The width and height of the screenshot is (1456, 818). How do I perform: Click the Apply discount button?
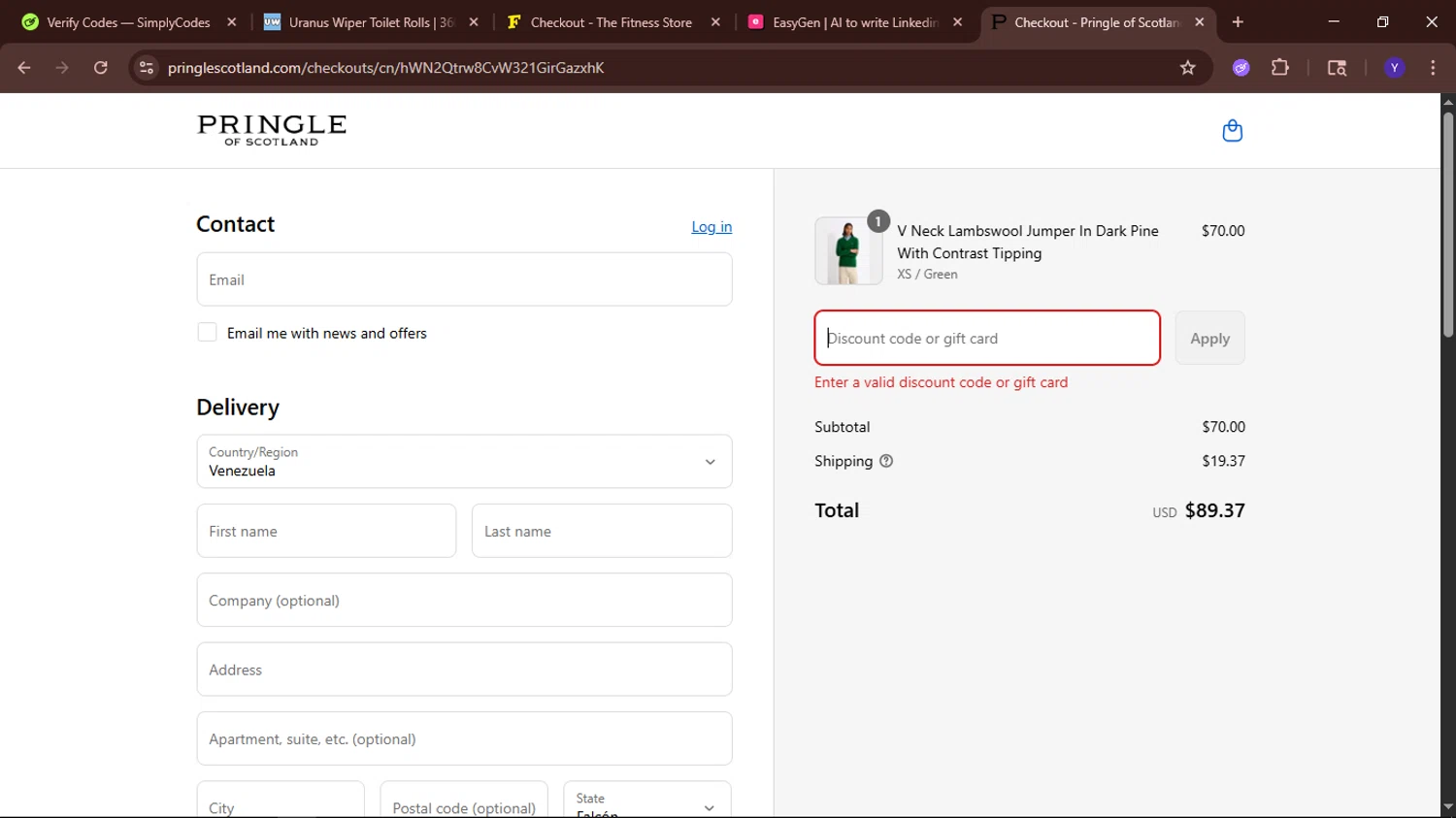pyautogui.click(x=1209, y=338)
